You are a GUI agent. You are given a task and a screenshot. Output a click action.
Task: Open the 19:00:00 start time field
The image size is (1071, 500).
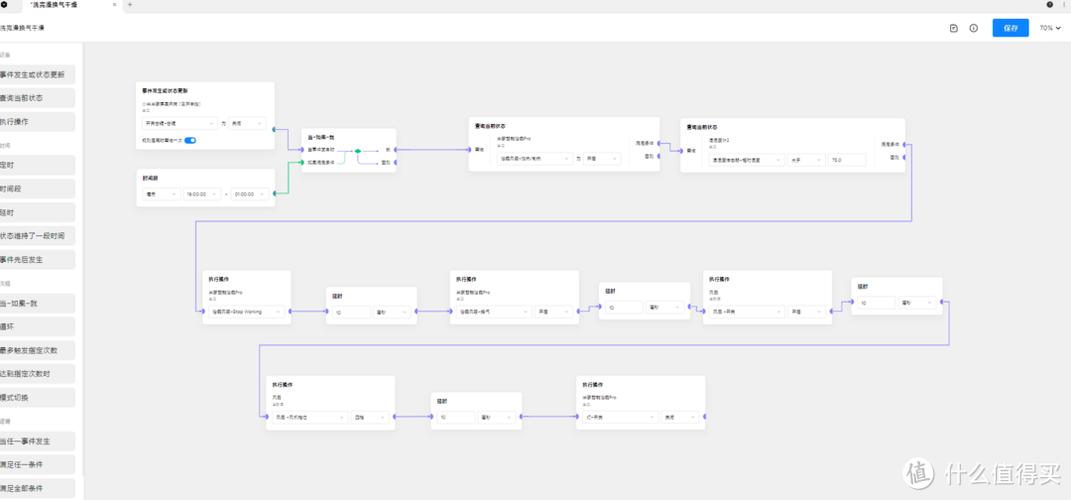202,194
